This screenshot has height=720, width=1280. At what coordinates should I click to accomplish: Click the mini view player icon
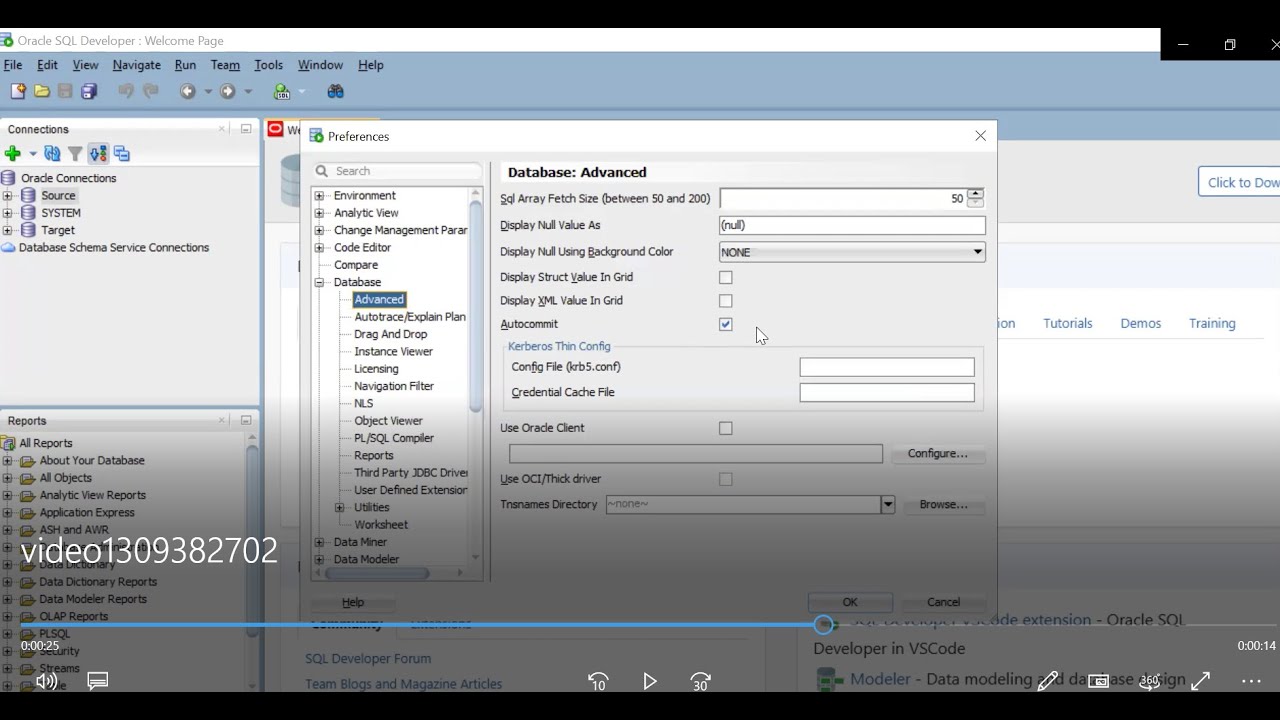point(1098,681)
